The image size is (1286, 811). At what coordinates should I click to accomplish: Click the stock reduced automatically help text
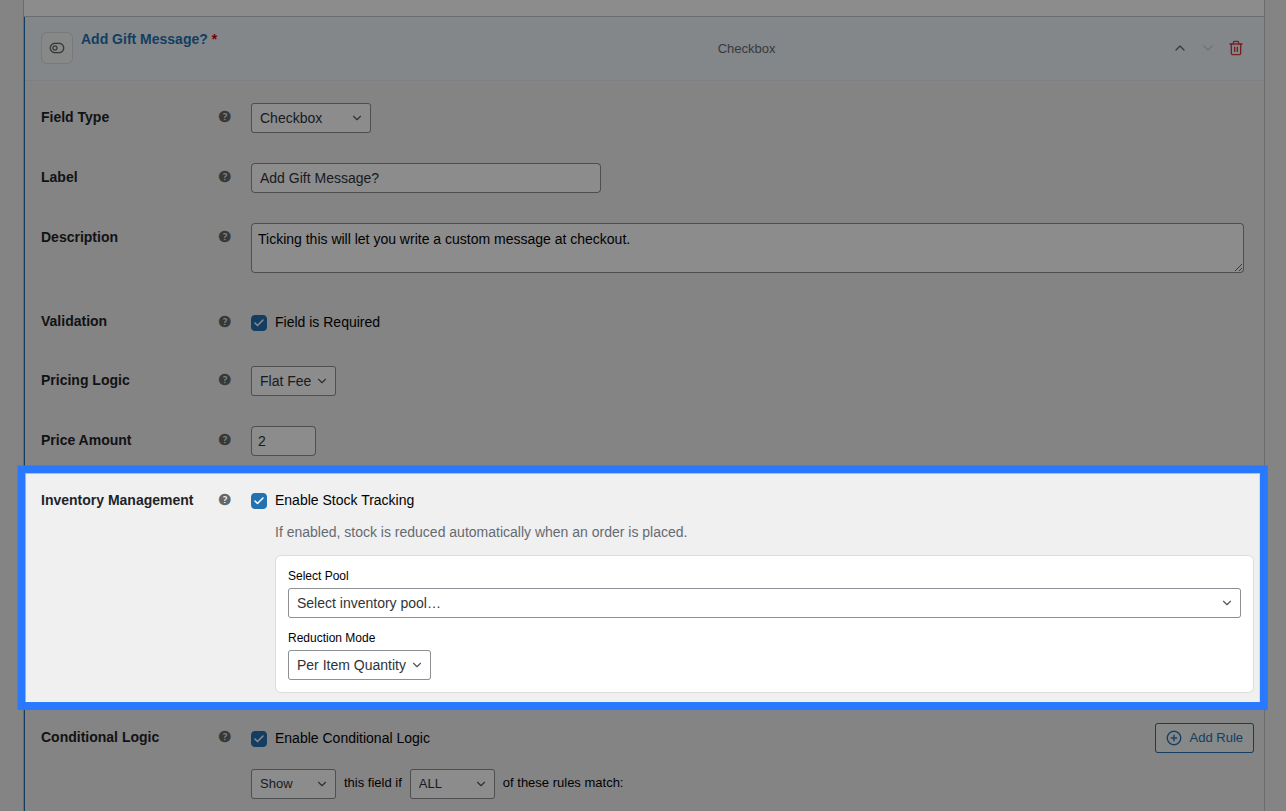(x=481, y=532)
